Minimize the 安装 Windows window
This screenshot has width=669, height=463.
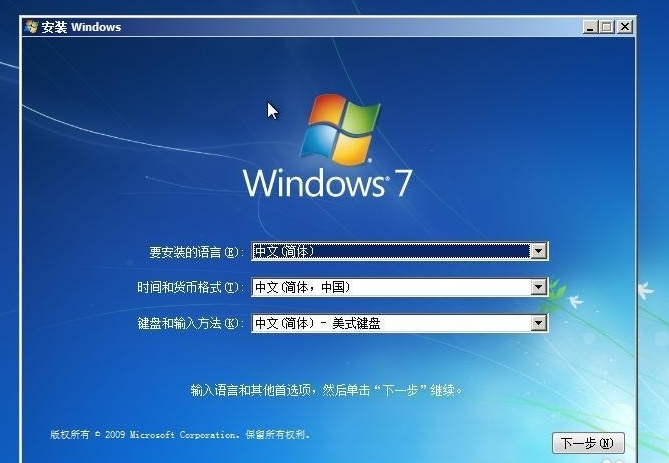[590, 27]
